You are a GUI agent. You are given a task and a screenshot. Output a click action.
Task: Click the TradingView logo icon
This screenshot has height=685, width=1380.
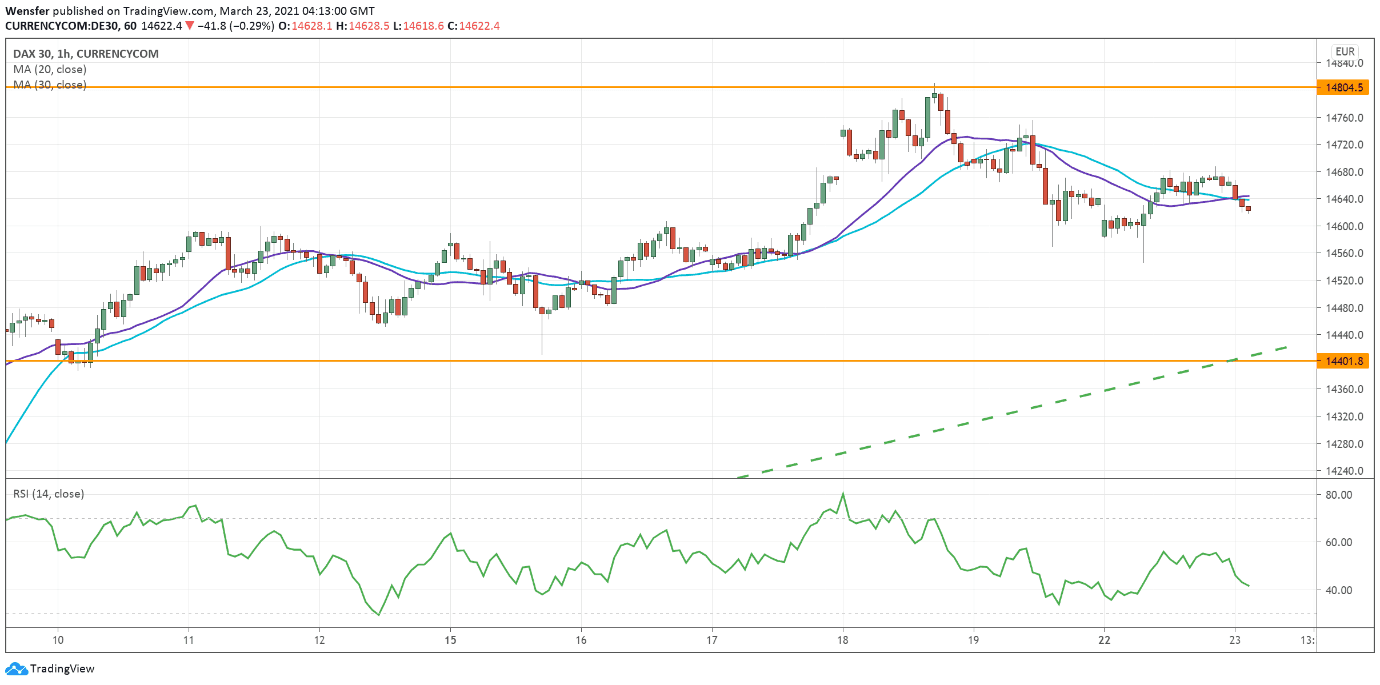(x=16, y=668)
